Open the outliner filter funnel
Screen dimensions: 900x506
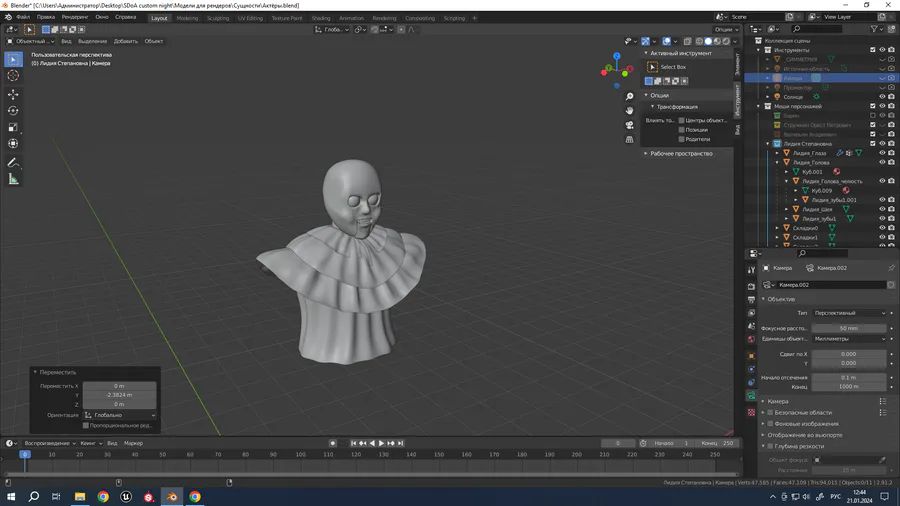tap(874, 29)
